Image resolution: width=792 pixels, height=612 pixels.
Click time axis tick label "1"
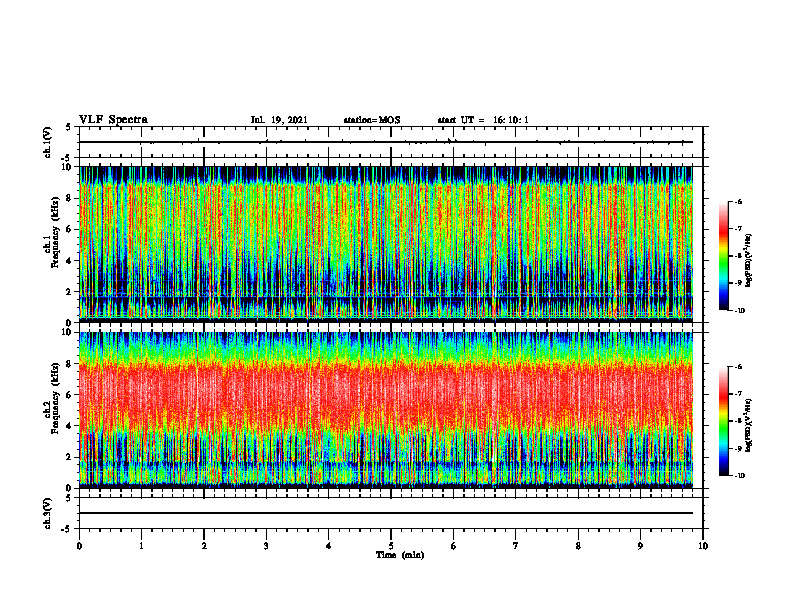click(x=141, y=546)
